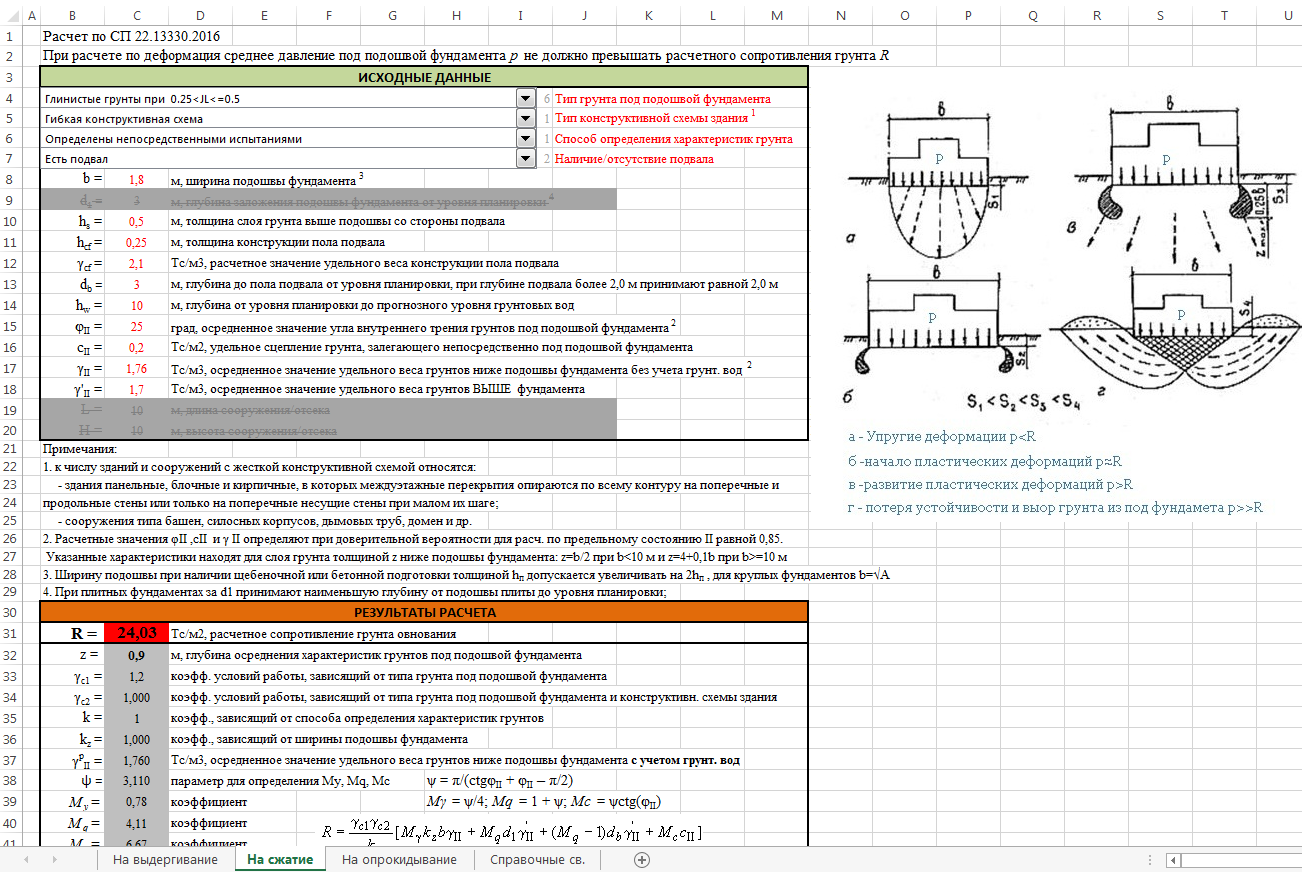The height and width of the screenshot is (872, 1302).
Task: Select row 8 header
Action: click(x=10, y=179)
